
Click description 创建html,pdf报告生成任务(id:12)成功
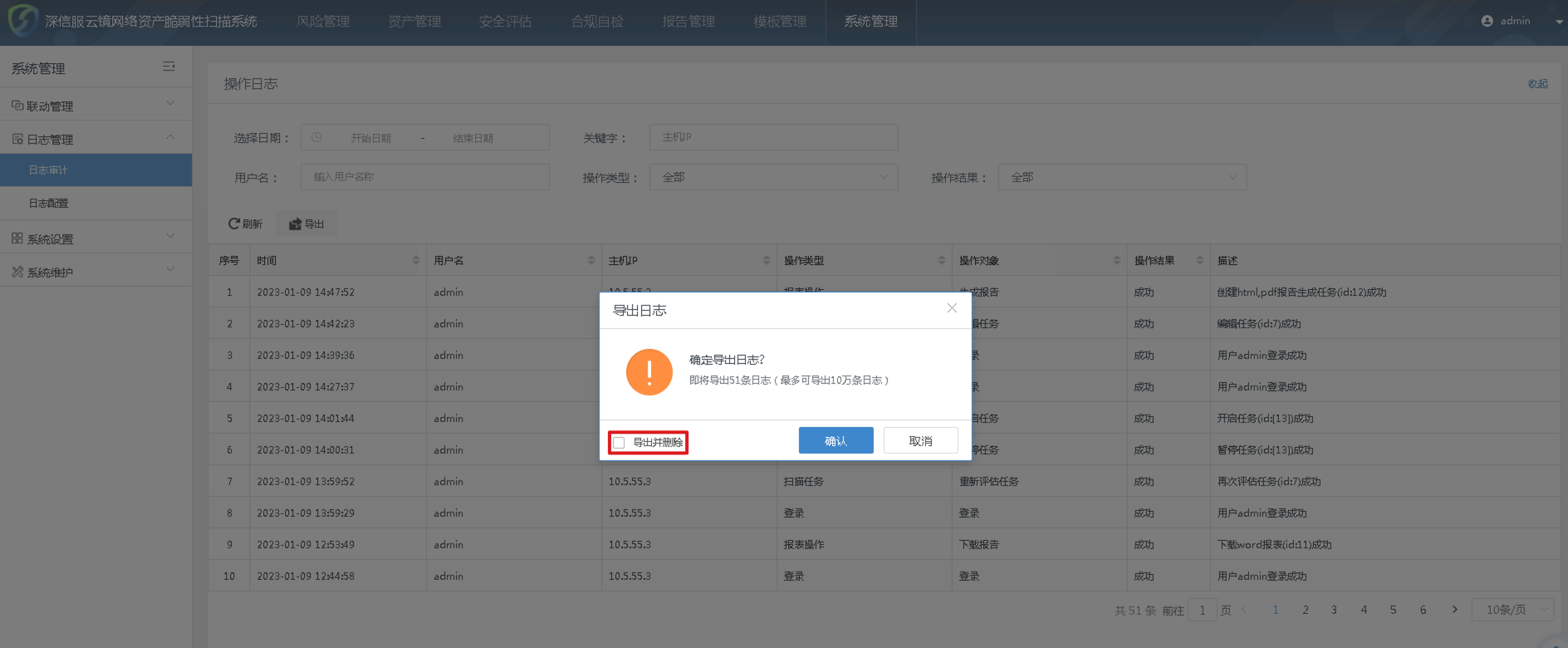click(x=1301, y=292)
